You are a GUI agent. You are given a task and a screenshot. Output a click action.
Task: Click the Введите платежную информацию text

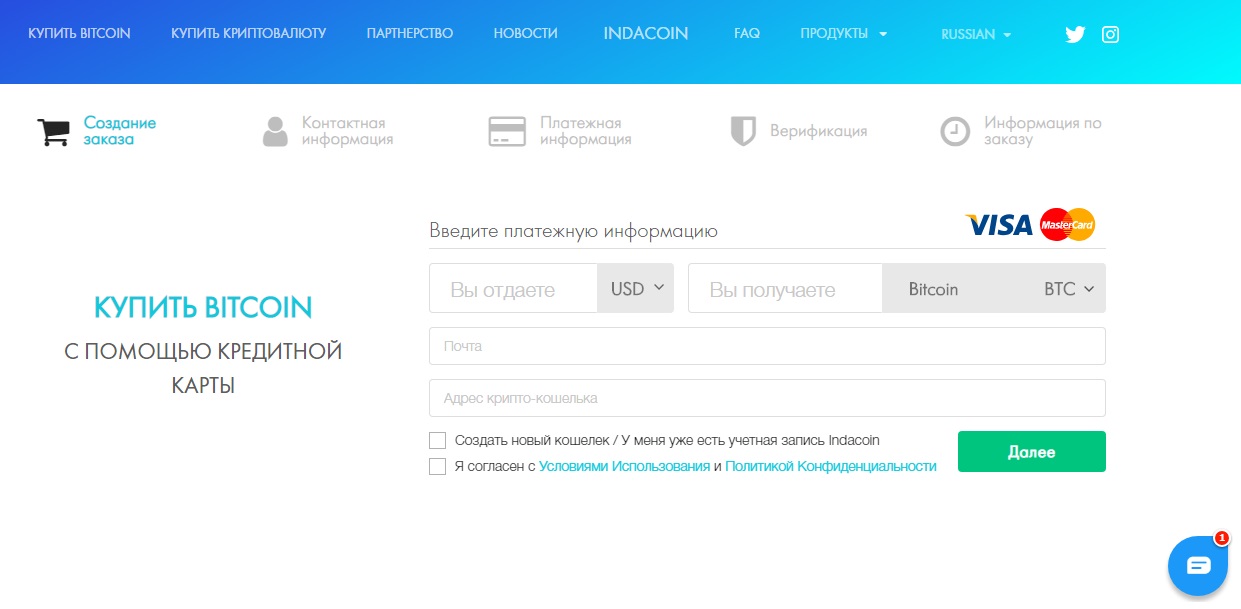[x=574, y=231]
